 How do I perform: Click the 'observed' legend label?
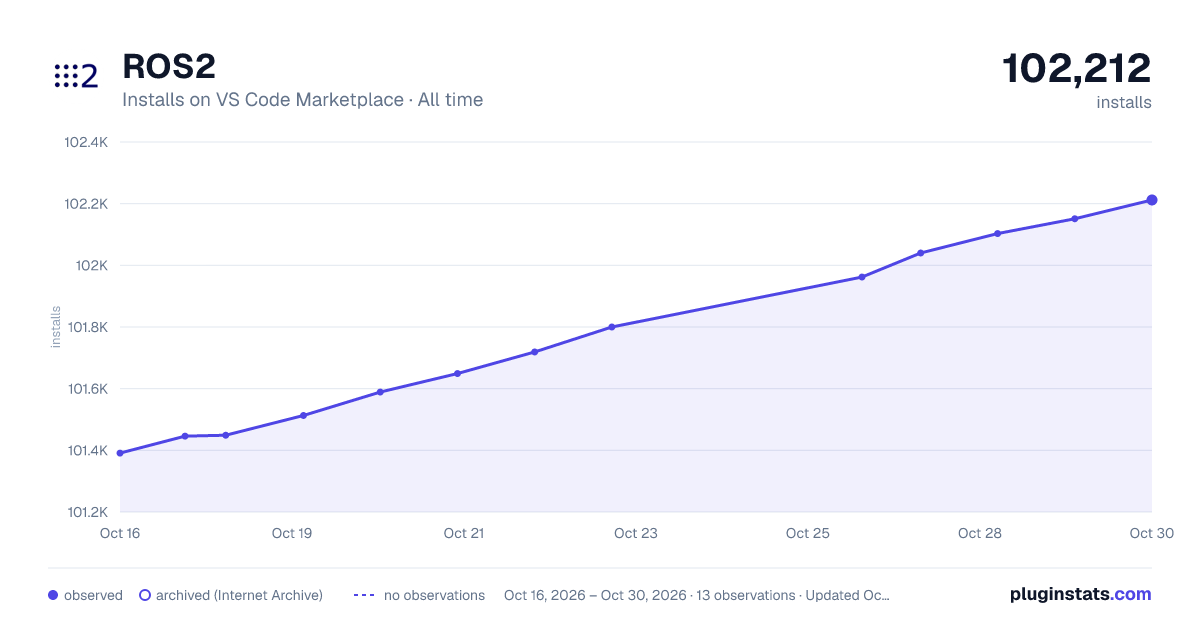tap(93, 595)
